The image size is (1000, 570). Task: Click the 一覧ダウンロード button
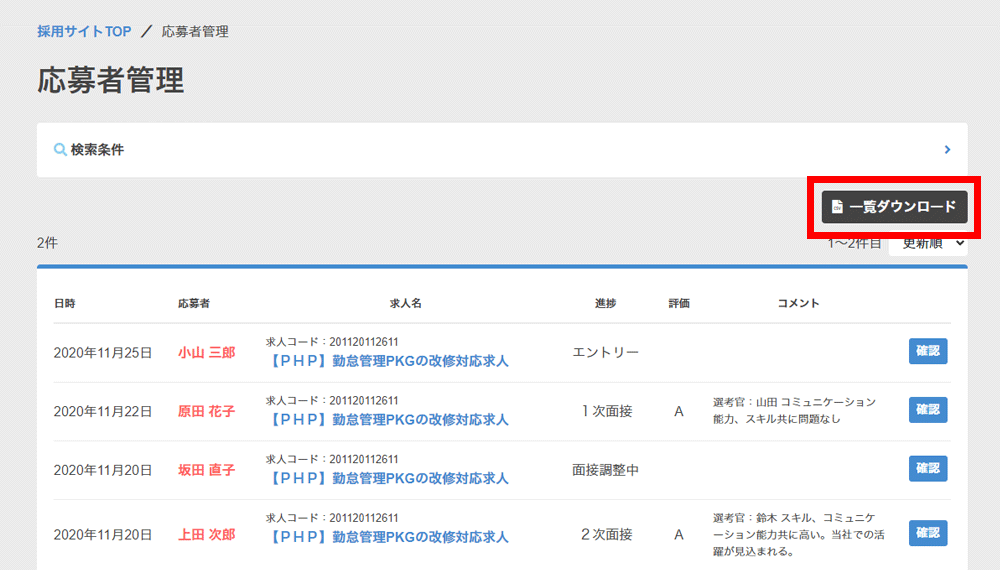click(x=894, y=207)
